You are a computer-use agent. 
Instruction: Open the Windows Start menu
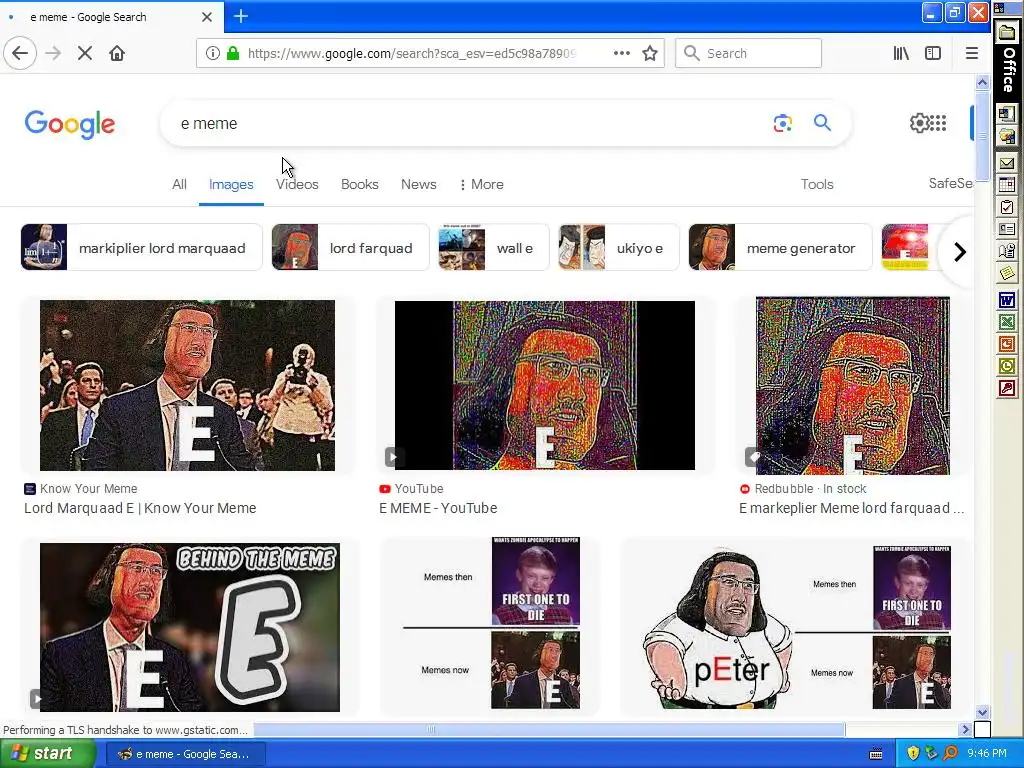pyautogui.click(x=48, y=754)
